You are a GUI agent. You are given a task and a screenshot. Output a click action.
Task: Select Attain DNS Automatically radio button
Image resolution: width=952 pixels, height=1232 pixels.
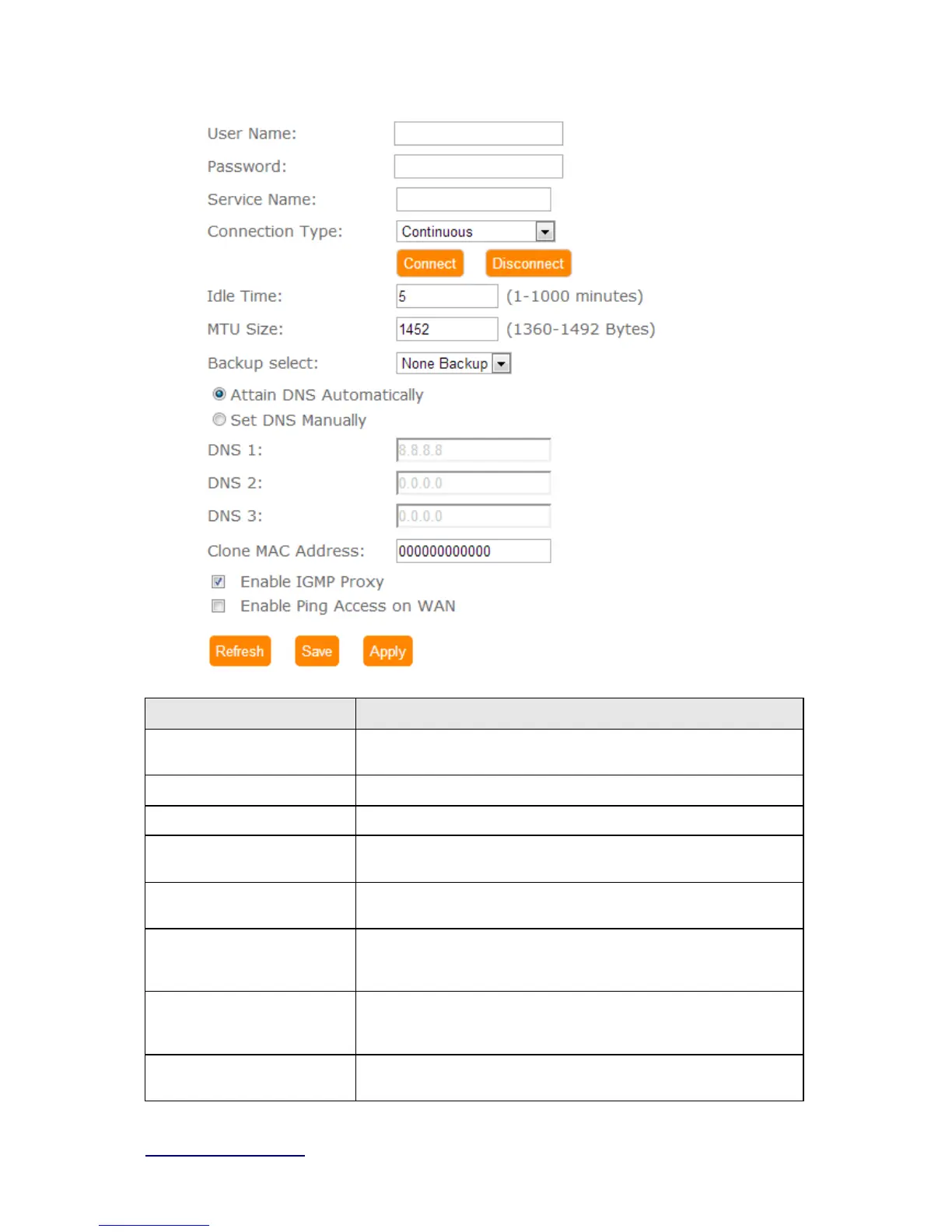(219, 394)
